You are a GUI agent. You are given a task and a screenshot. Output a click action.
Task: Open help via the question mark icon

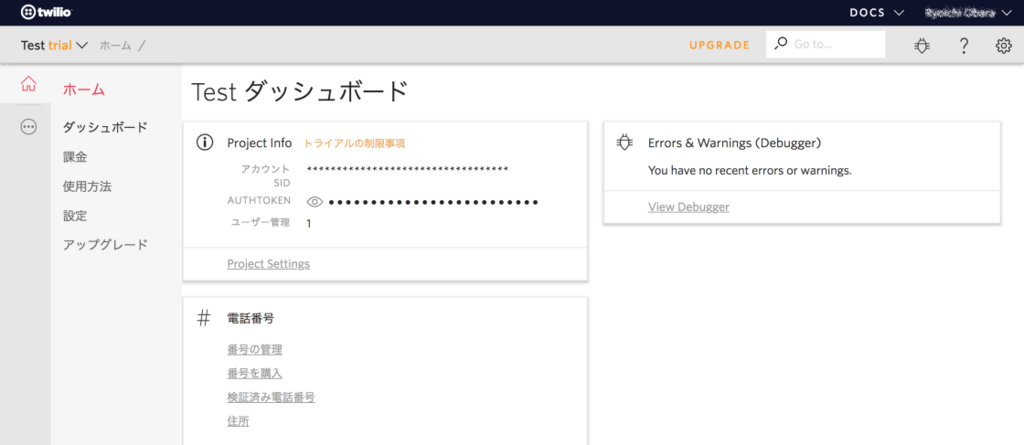(x=963, y=45)
